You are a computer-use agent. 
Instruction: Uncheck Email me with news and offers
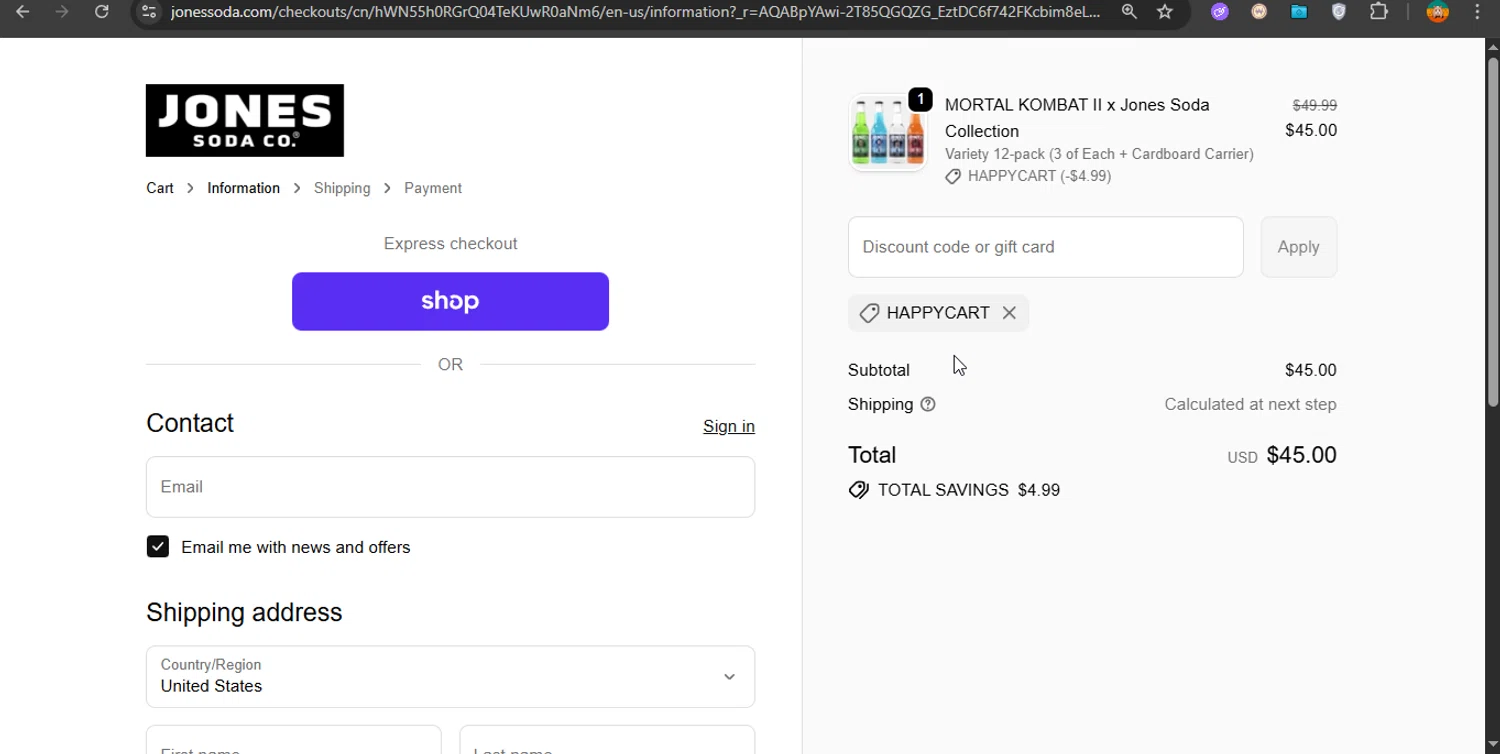click(x=158, y=546)
